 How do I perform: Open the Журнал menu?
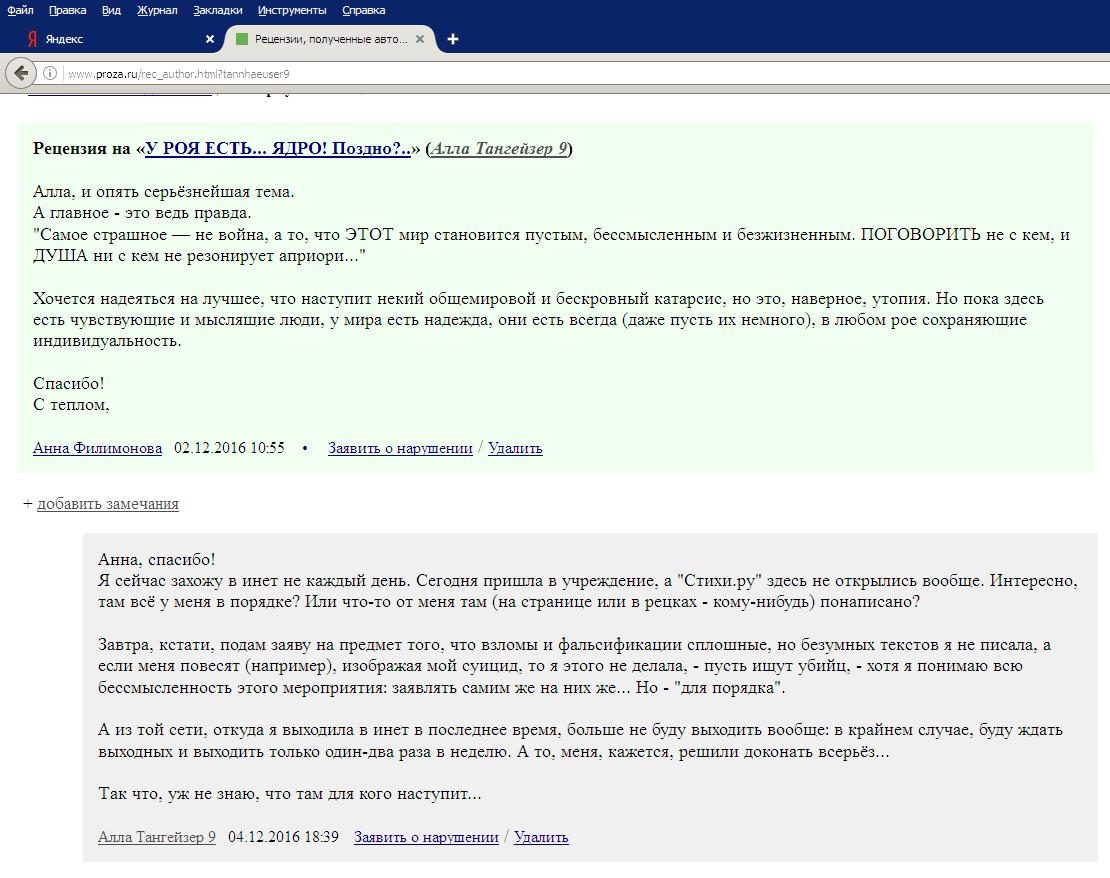point(157,10)
